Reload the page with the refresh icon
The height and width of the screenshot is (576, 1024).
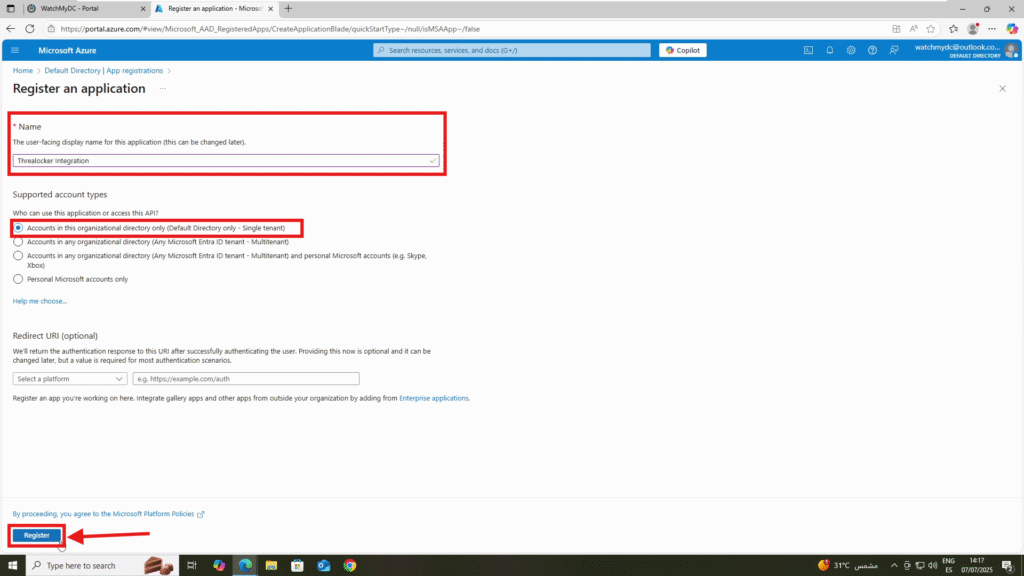point(30,29)
